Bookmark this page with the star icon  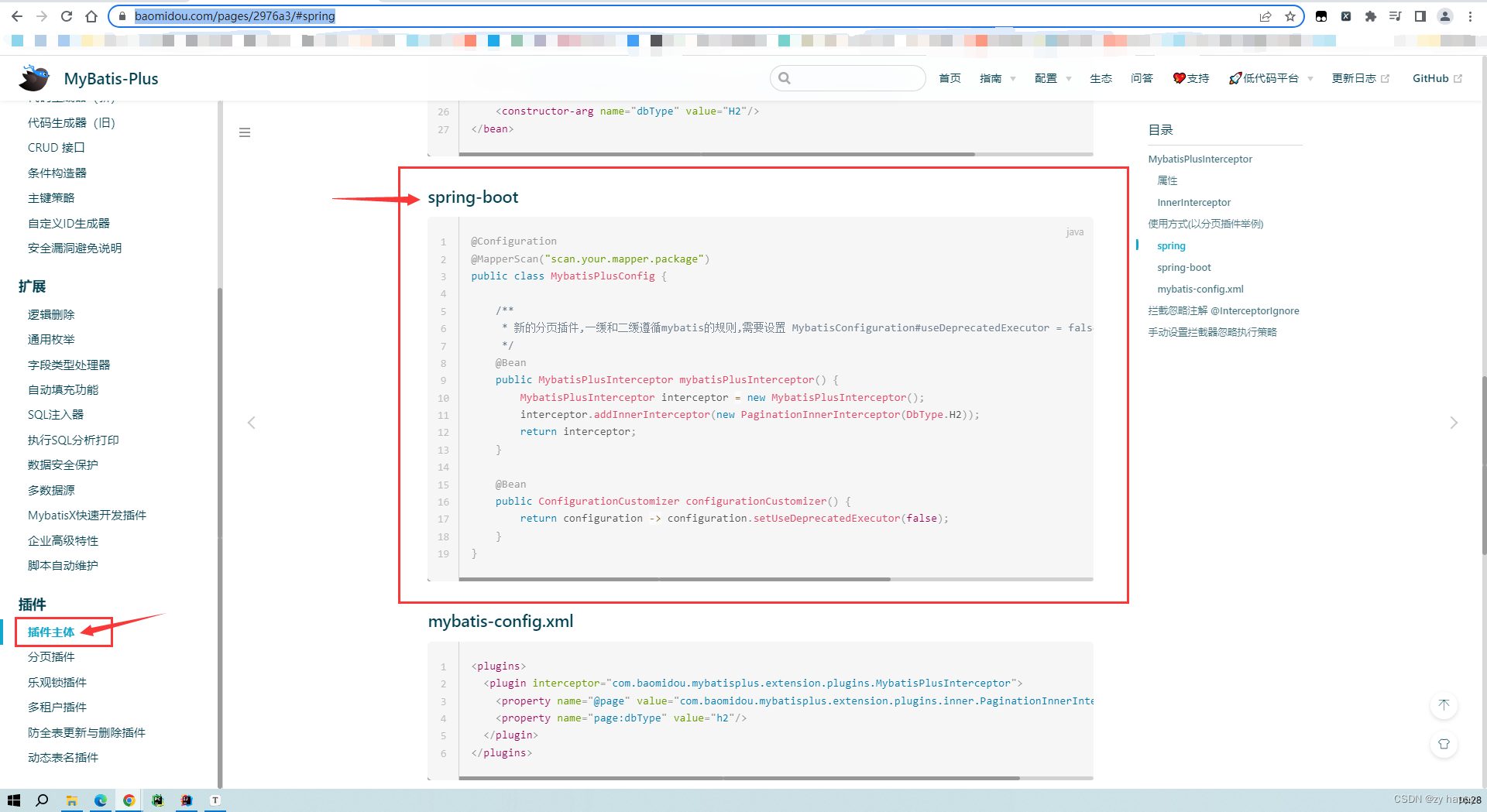pos(1290,16)
